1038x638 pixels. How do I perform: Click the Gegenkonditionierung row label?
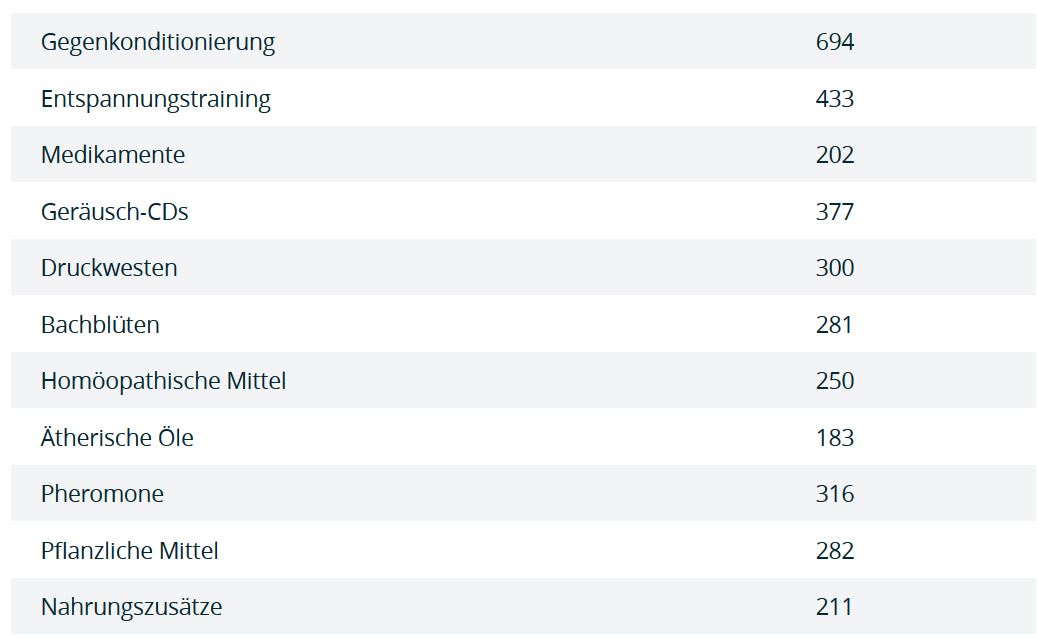[158, 42]
